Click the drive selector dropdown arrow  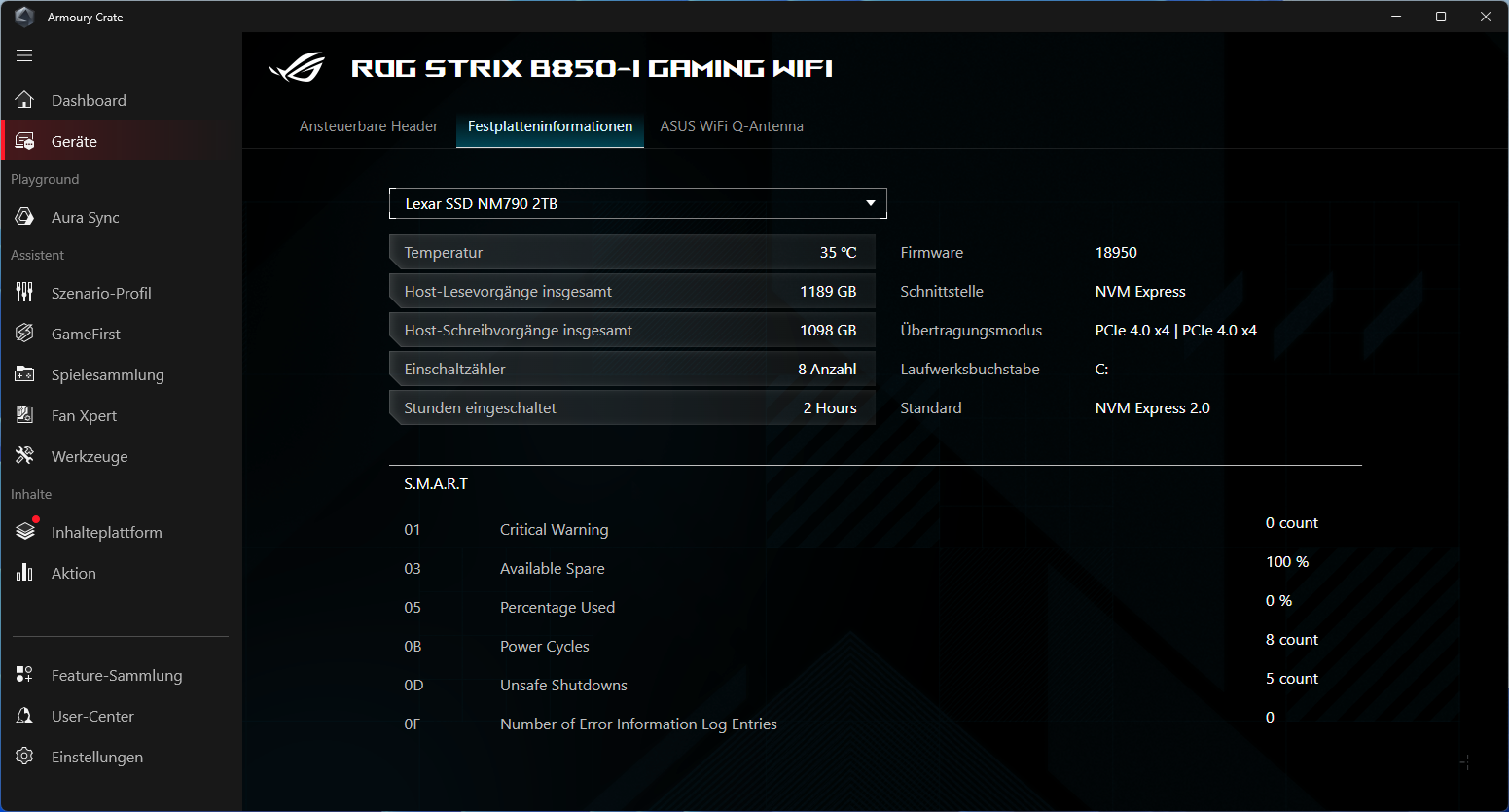[x=870, y=203]
